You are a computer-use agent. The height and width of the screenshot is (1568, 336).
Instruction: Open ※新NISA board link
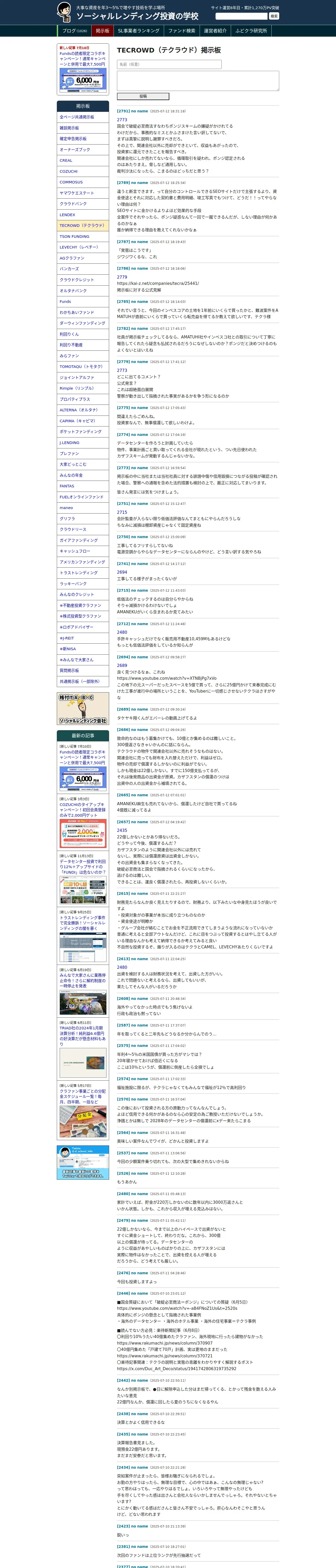(83, 649)
